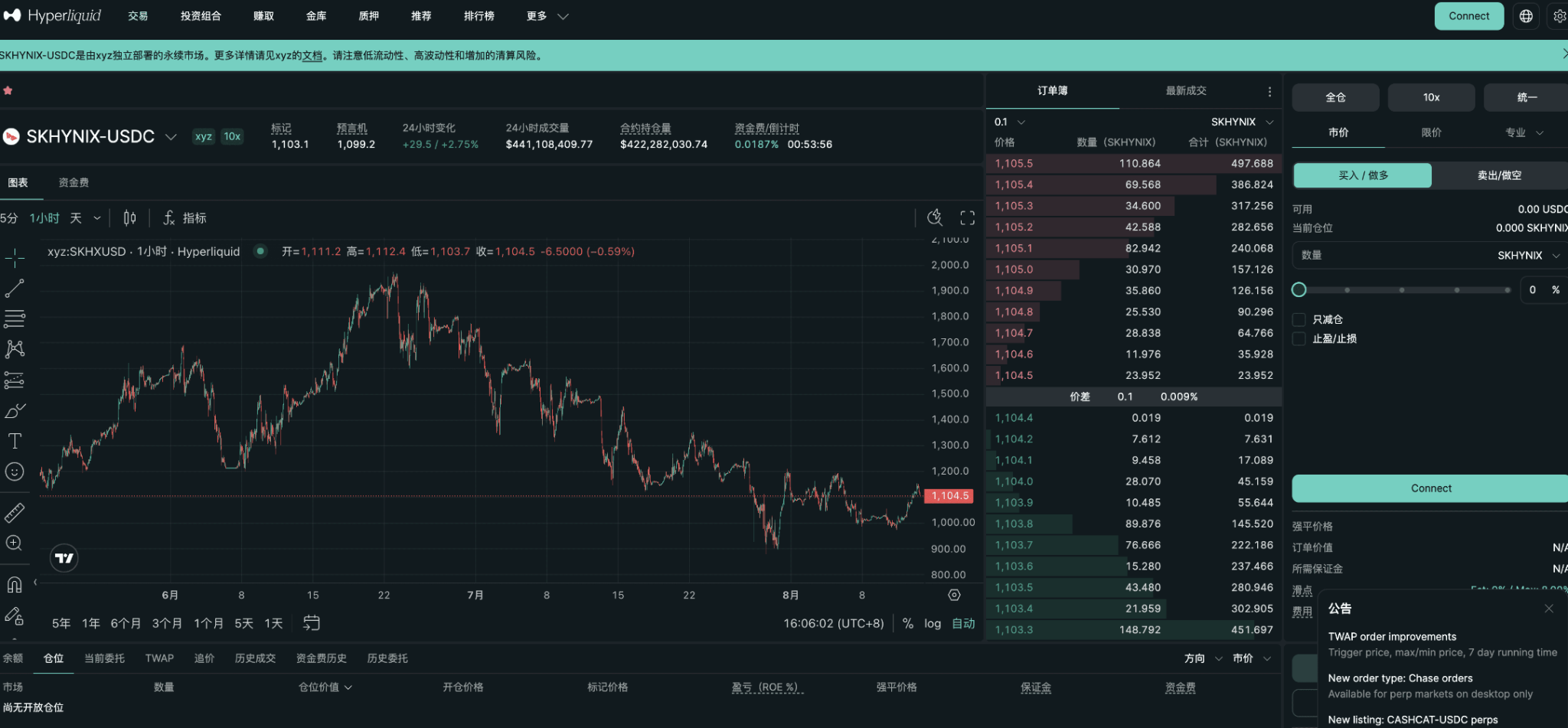Click the 1,104.5 current price marker
Screen dimensions: 1568x728
tap(949, 496)
